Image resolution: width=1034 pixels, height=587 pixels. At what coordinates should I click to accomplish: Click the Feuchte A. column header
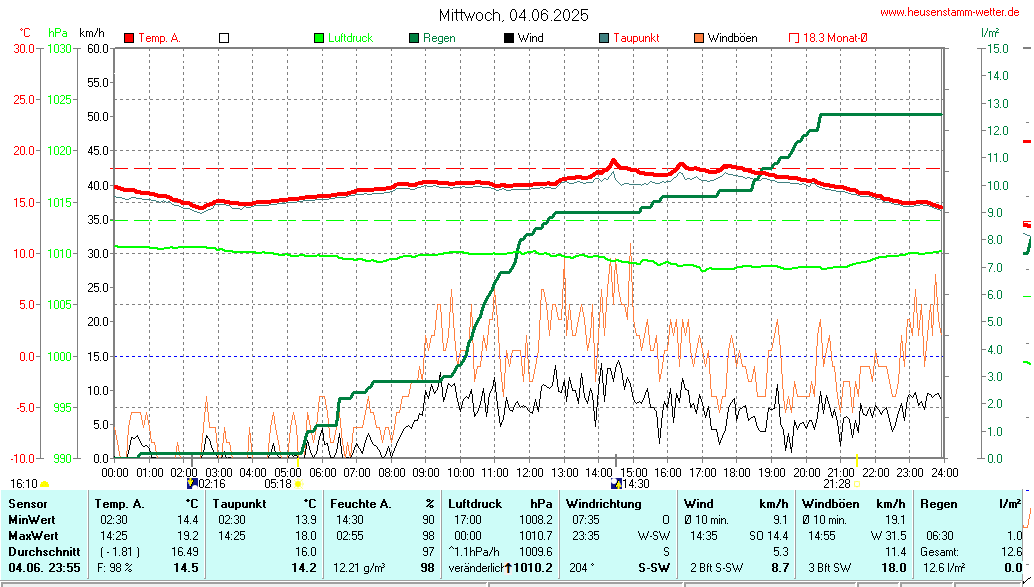362,504
